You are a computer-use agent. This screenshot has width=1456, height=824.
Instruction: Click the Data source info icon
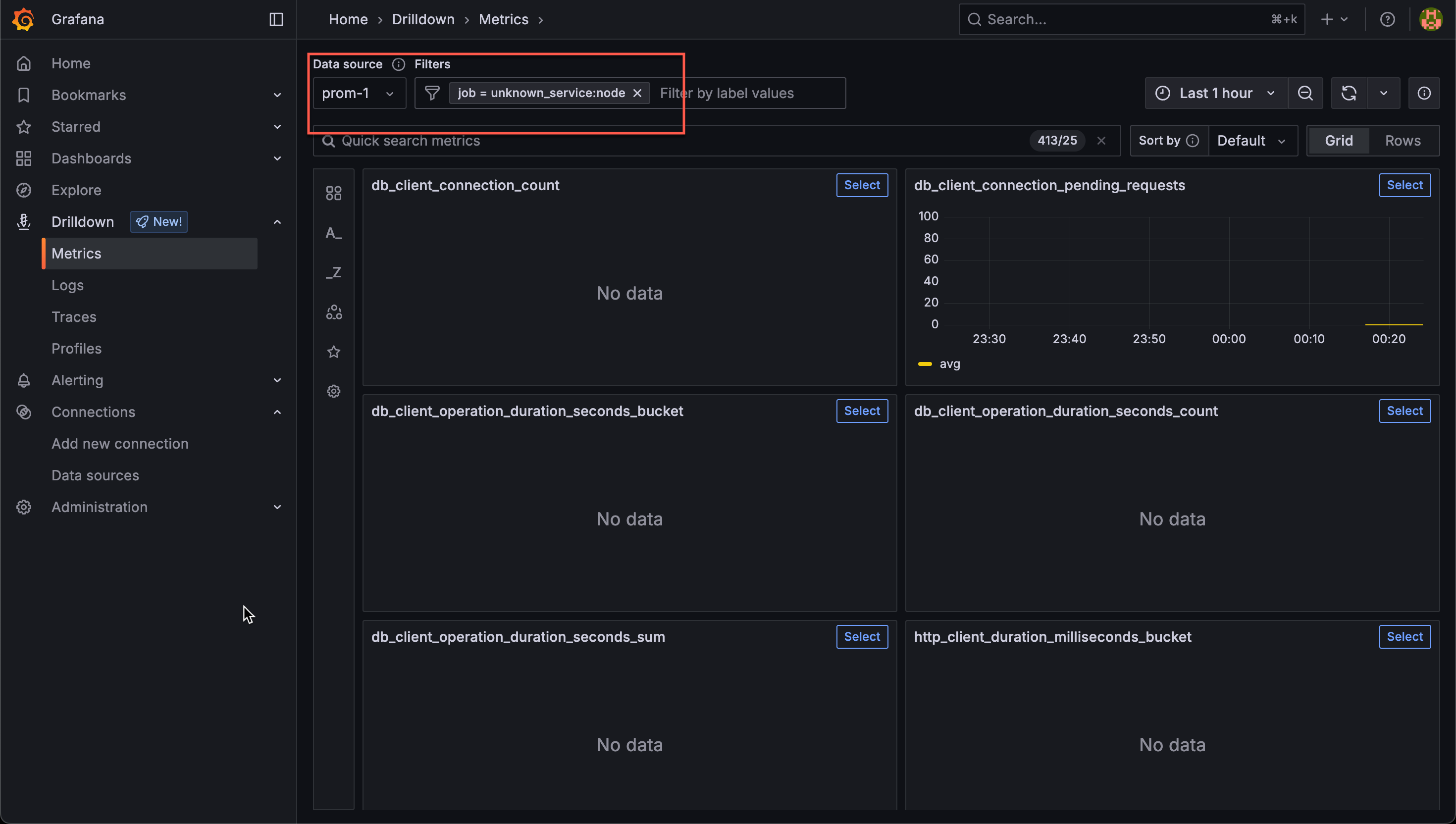[398, 64]
